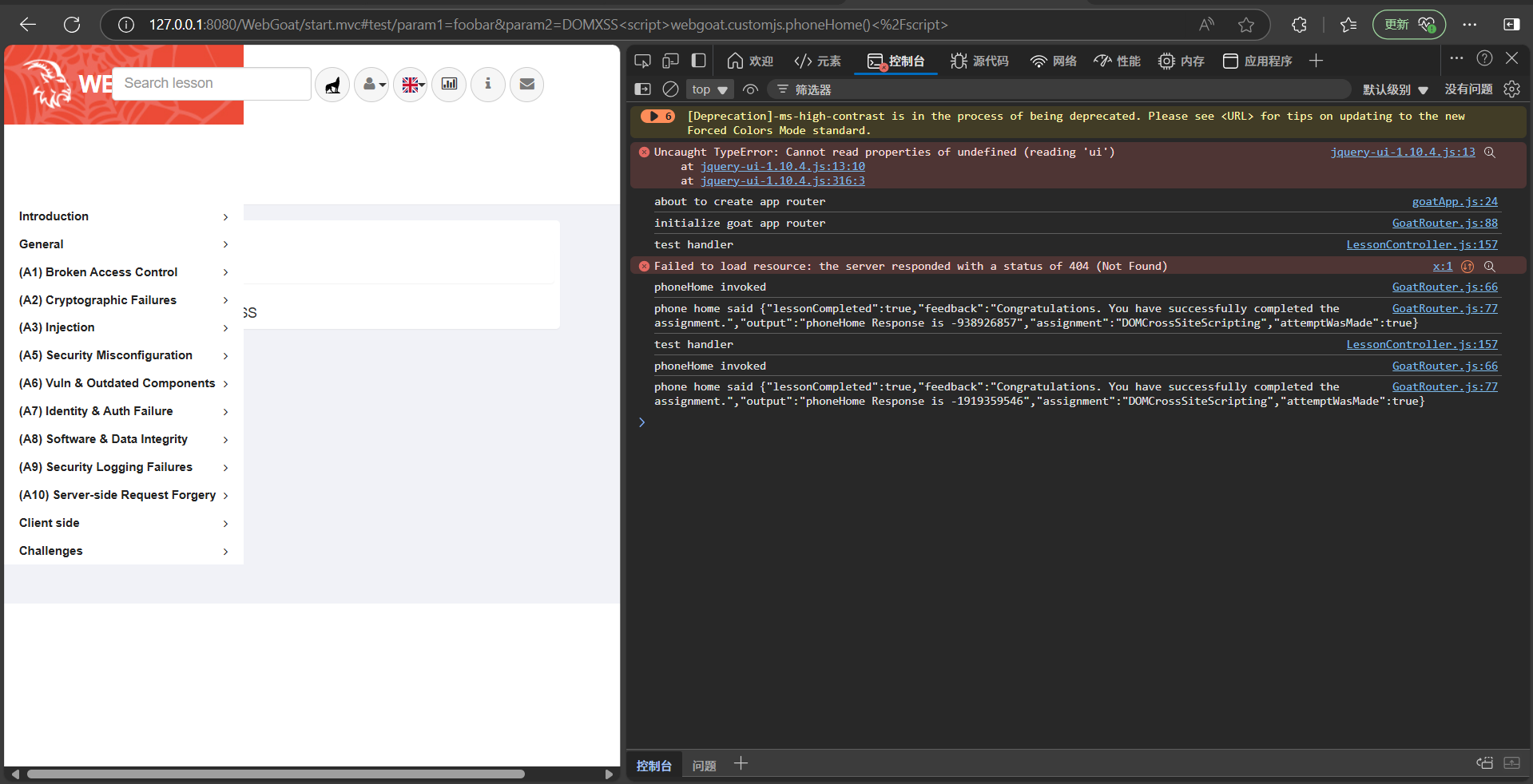Open the jquery-ui-1.10.4.js:316:3 stack link
The width and height of the screenshot is (1533, 784).
pos(783,181)
